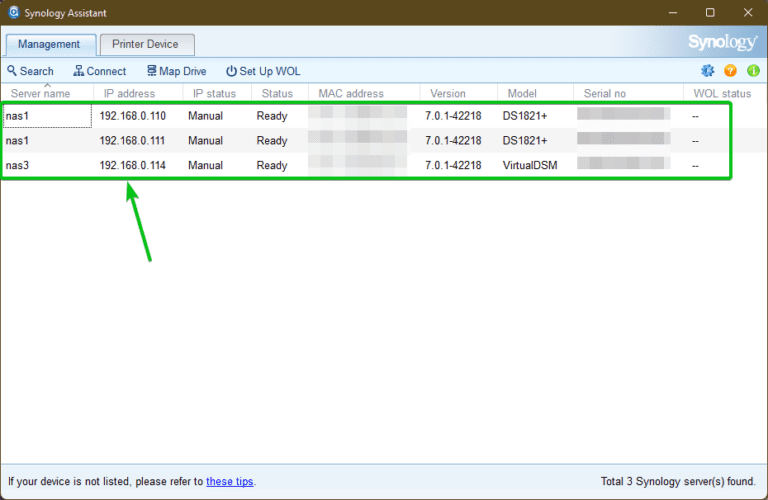Image resolution: width=768 pixels, height=500 pixels.
Task: Click the DS1821+ cell for 192.168.0.111
Action: [x=525, y=141]
